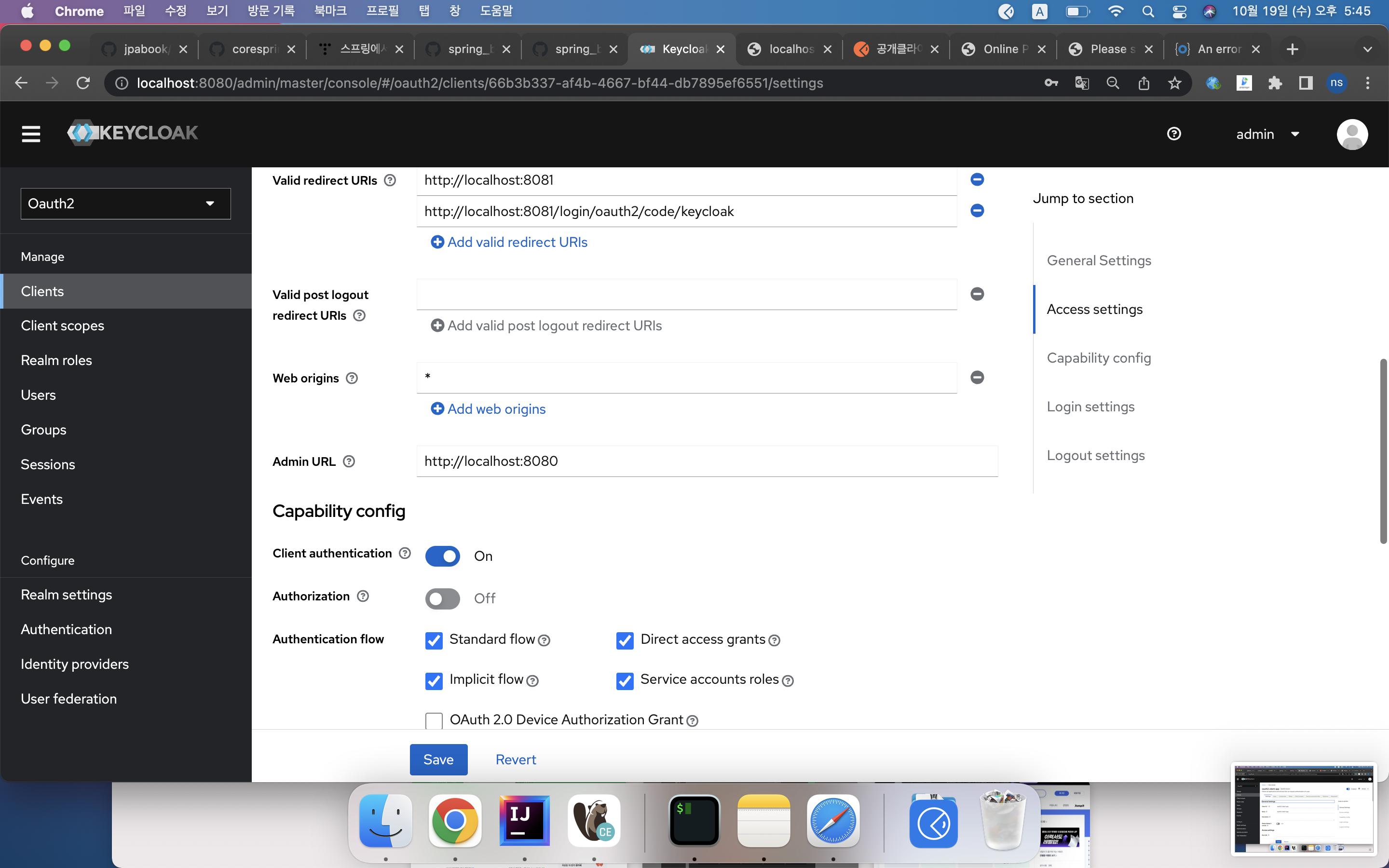Image resolution: width=1389 pixels, height=868 pixels.
Task: Click the Save button
Action: tap(438, 759)
